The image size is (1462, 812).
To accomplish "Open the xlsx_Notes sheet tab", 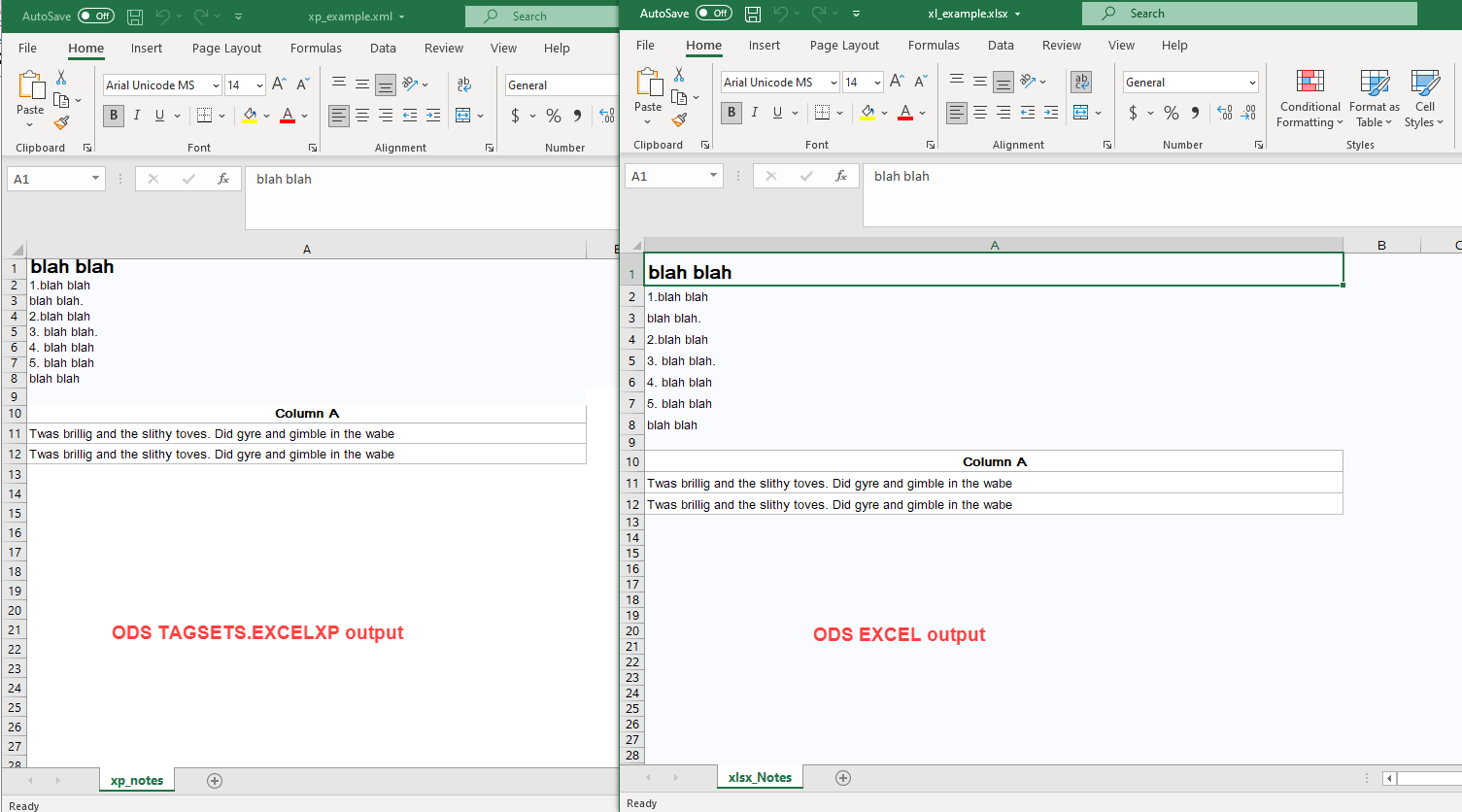I will click(x=760, y=777).
